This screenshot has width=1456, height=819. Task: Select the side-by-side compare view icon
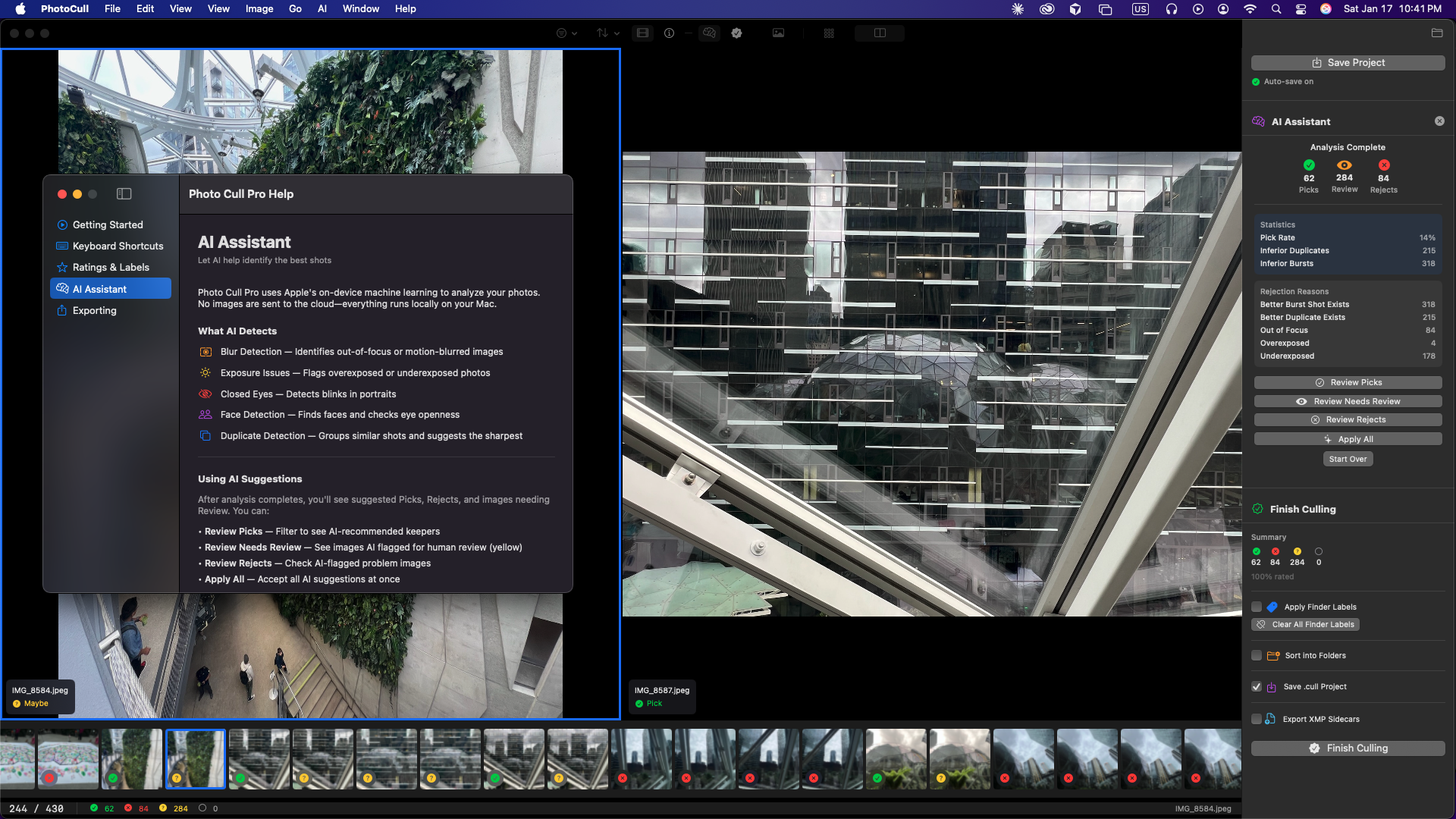pos(880,33)
